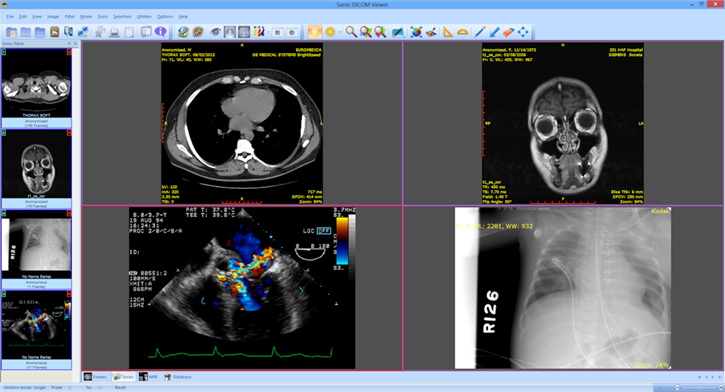The height and width of the screenshot is (392, 725).
Task: Click the R126 chest radiograph viewport
Action: (563, 288)
